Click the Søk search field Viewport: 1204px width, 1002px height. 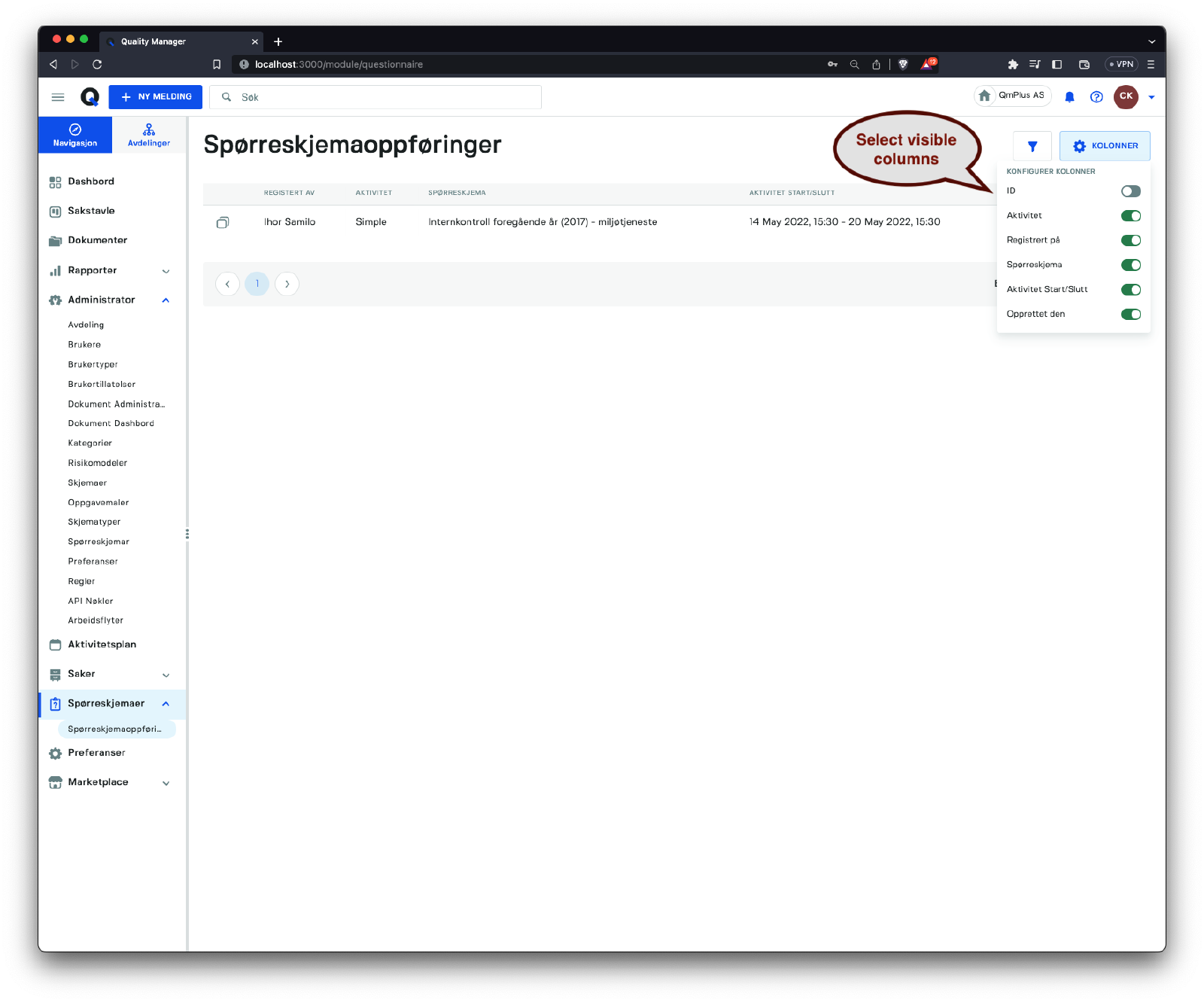coord(384,97)
